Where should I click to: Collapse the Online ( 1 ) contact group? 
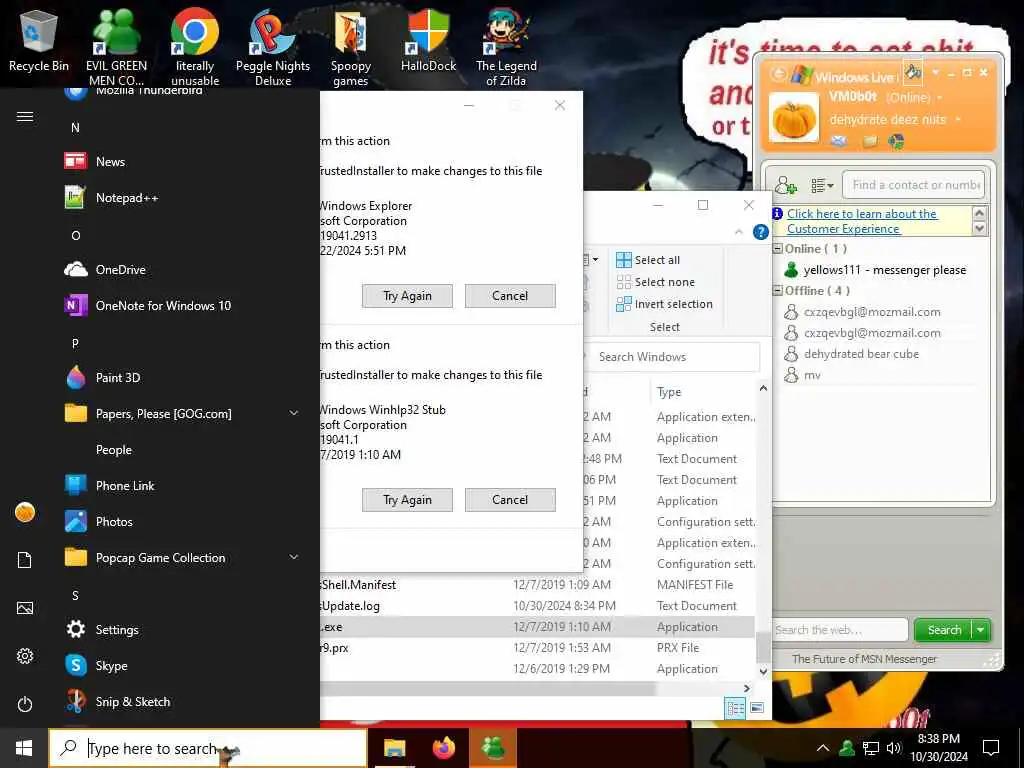pyautogui.click(x=778, y=248)
